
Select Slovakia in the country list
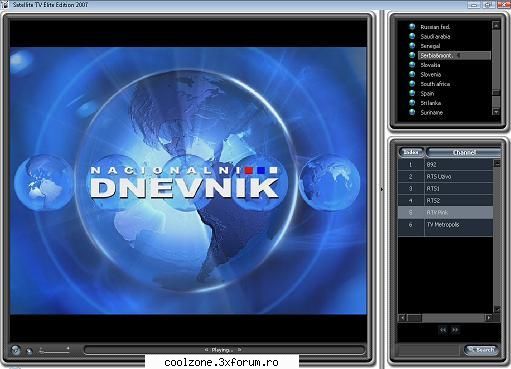pos(430,65)
